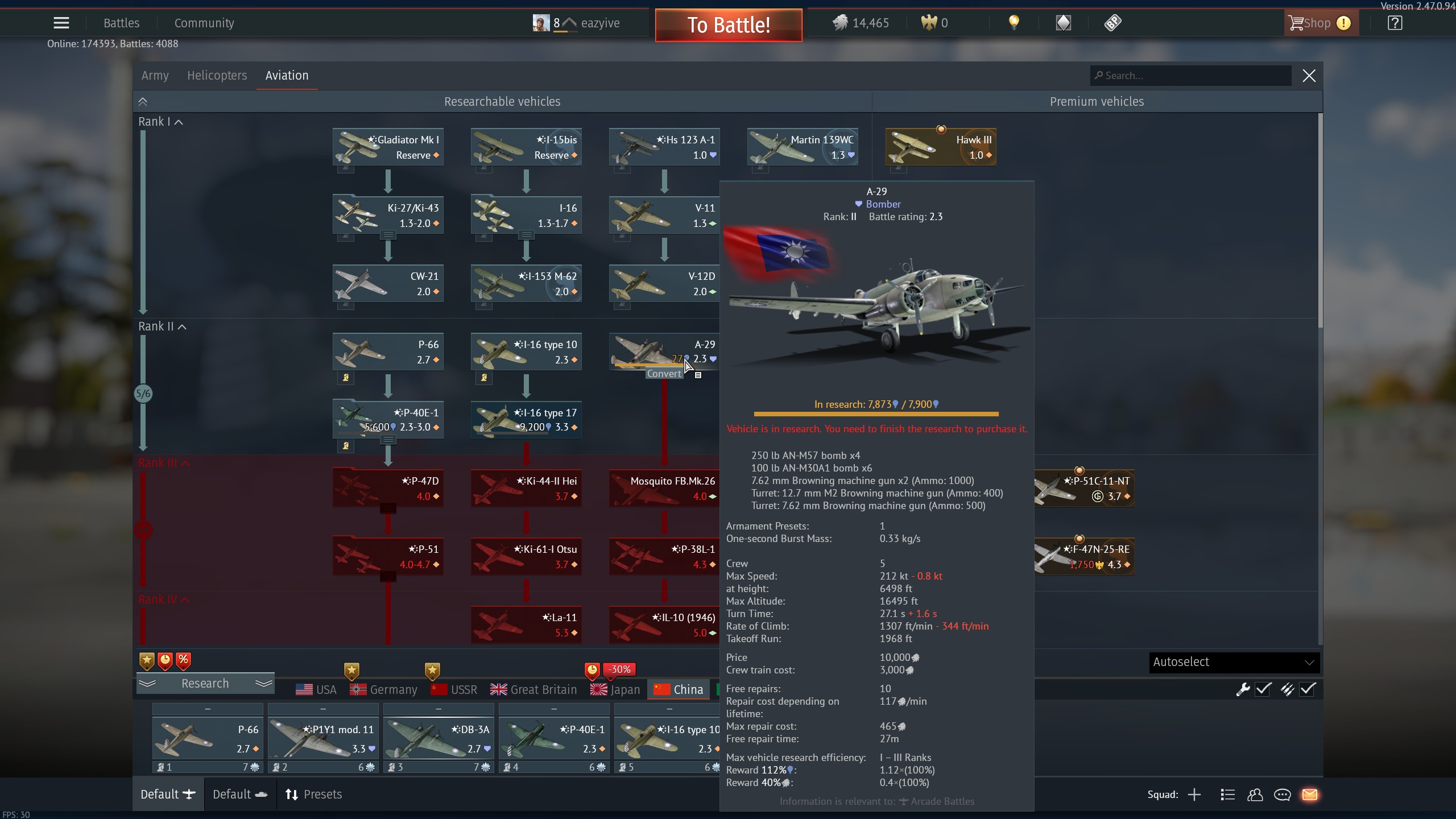Open the list icon next to Squad
1456x819 pixels.
1227,795
